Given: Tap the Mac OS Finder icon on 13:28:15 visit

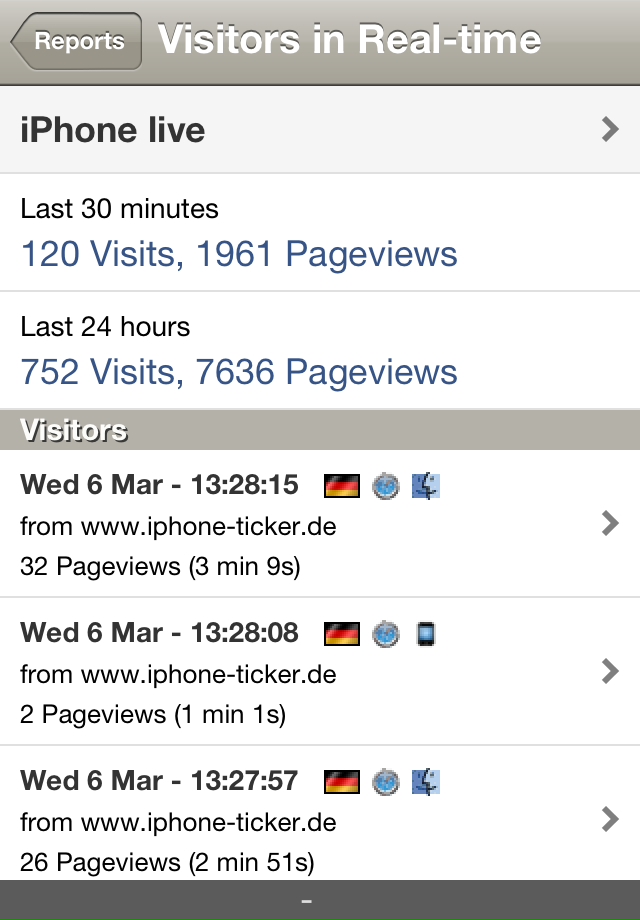Looking at the screenshot, I should (x=426, y=486).
